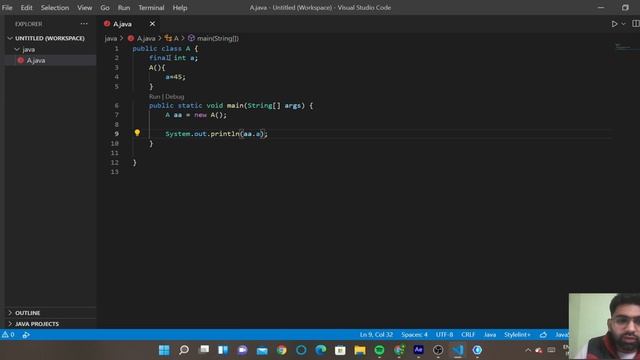Viewport: 640px width, 360px height.
Task: Collapse the java folder in Explorer
Action: 29,49
